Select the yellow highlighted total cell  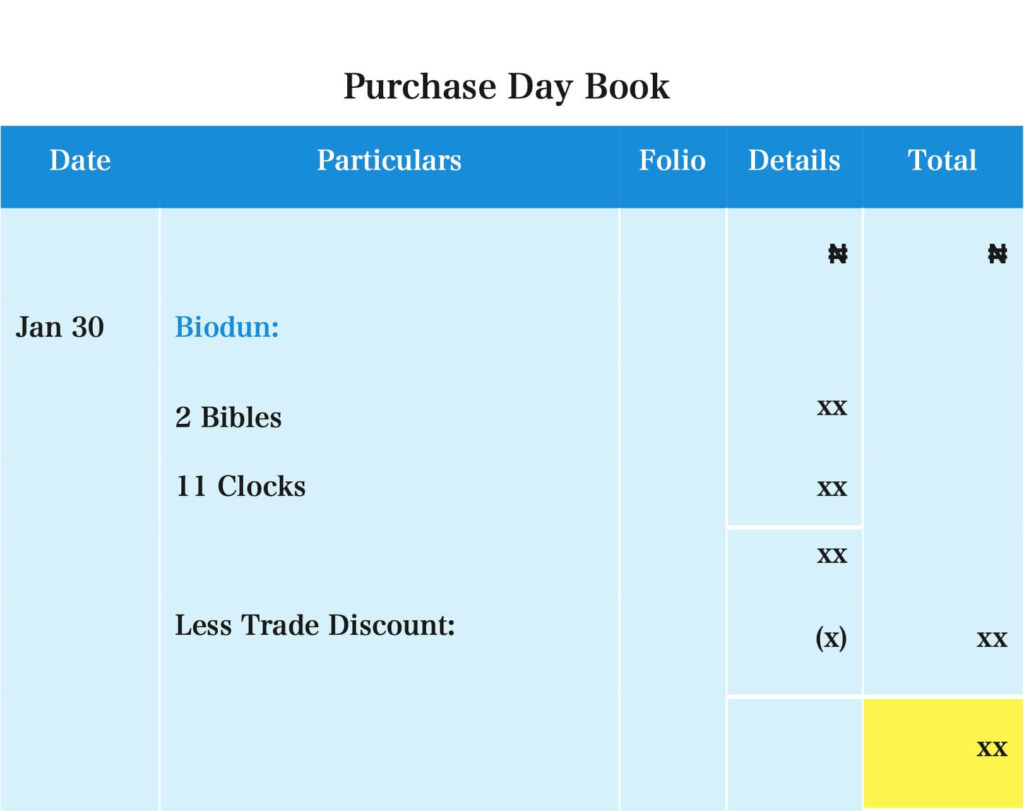[x=942, y=750]
